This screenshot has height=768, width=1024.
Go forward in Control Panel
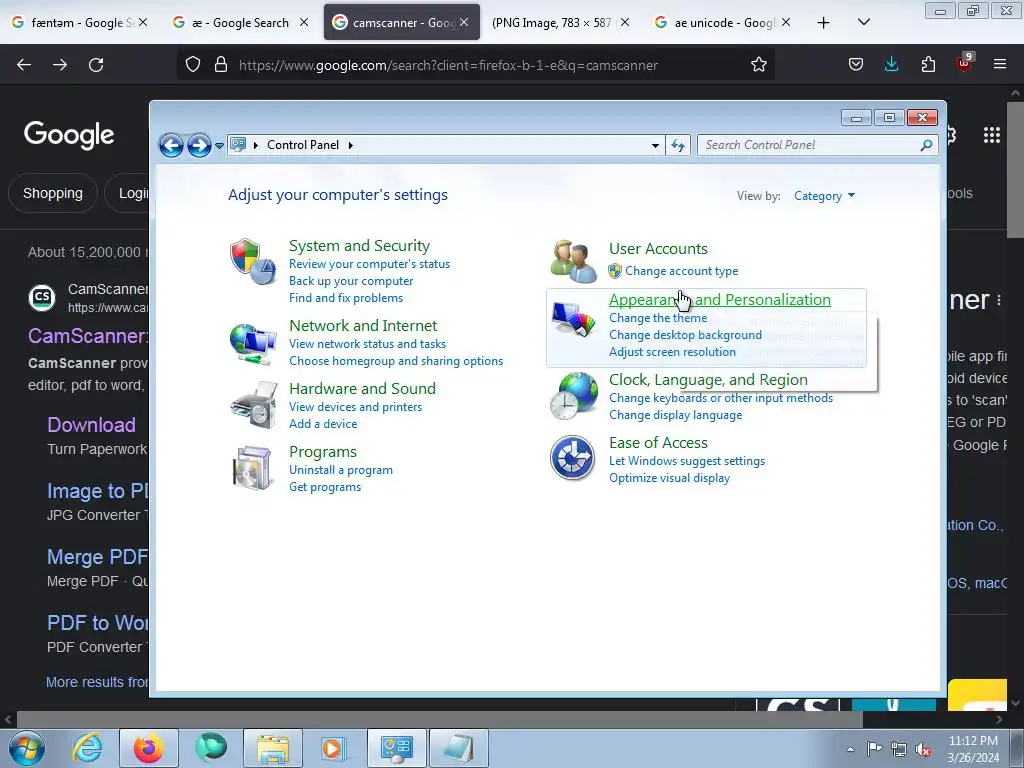(x=199, y=145)
